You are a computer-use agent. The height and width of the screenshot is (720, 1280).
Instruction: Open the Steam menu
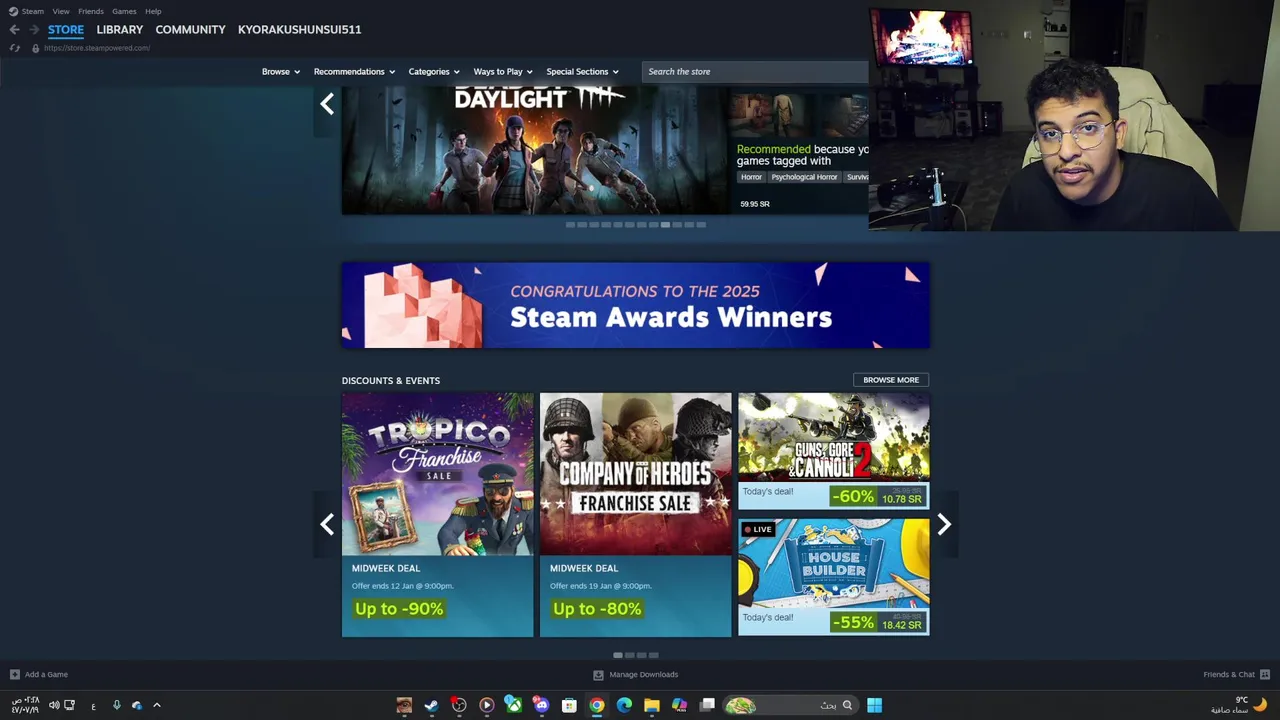pyautogui.click(x=33, y=11)
